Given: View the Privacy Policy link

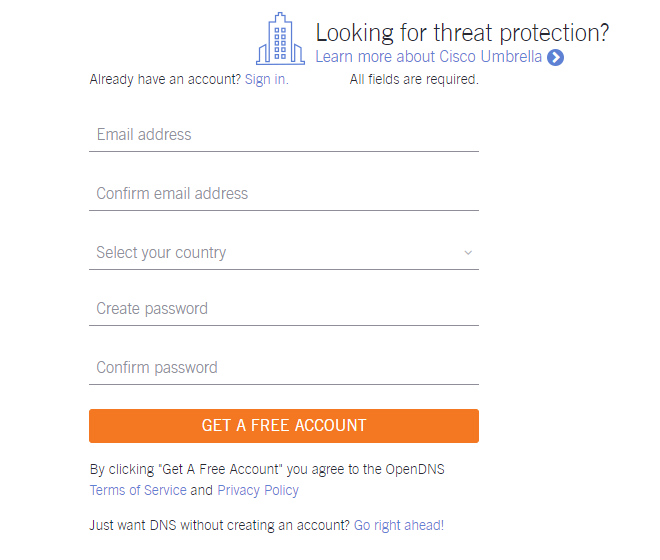Looking at the screenshot, I should point(258,490).
